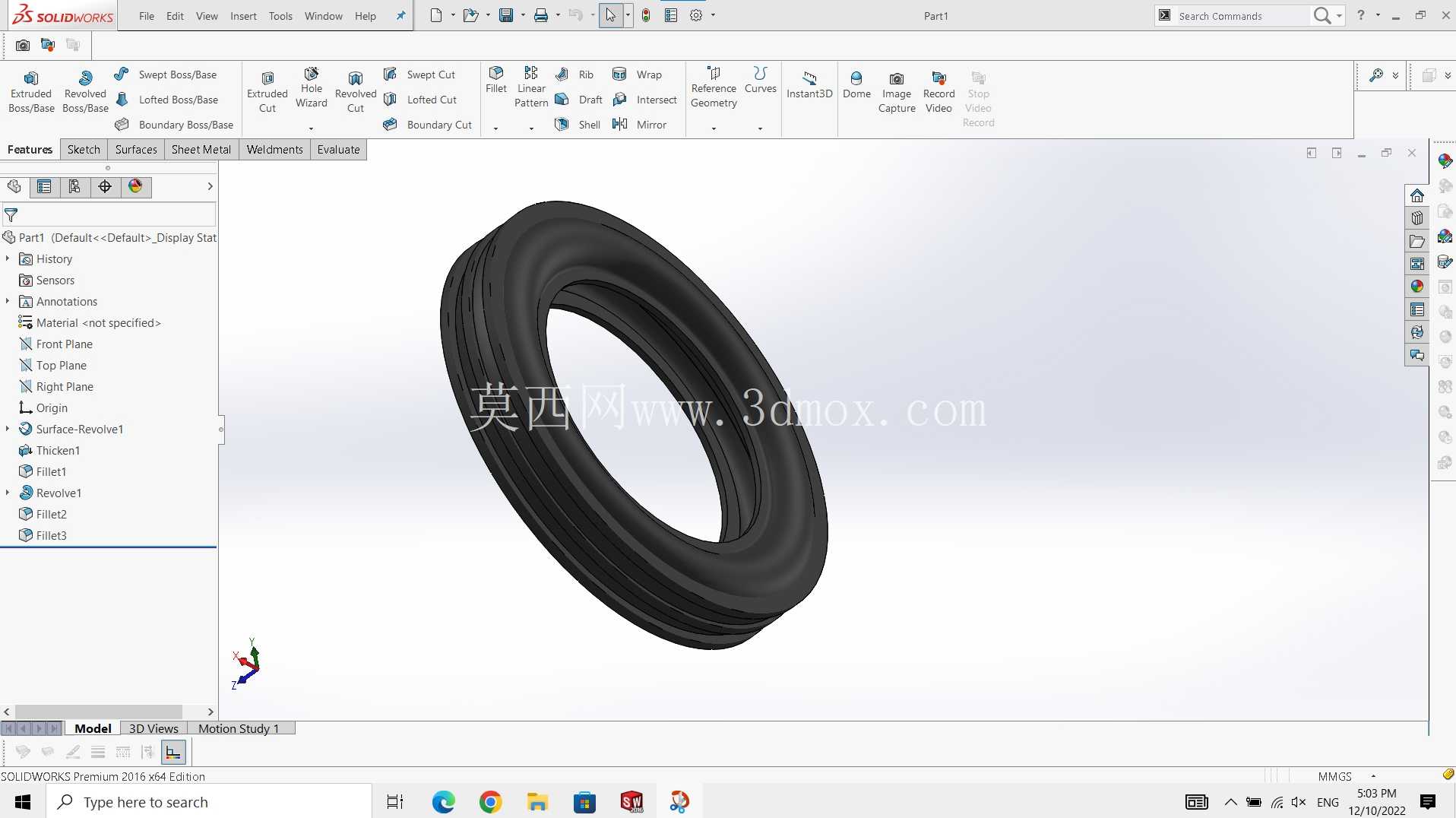Choose Swept Boss/Base feature

166,75
